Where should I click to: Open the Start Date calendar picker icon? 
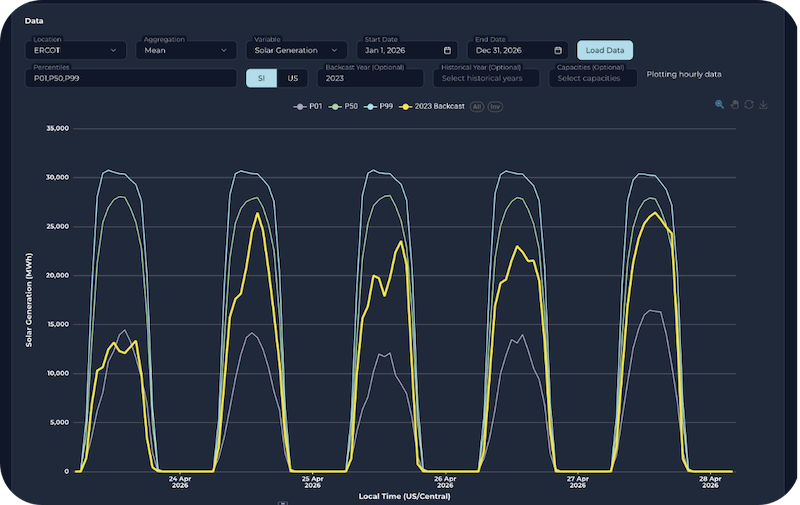point(447,50)
